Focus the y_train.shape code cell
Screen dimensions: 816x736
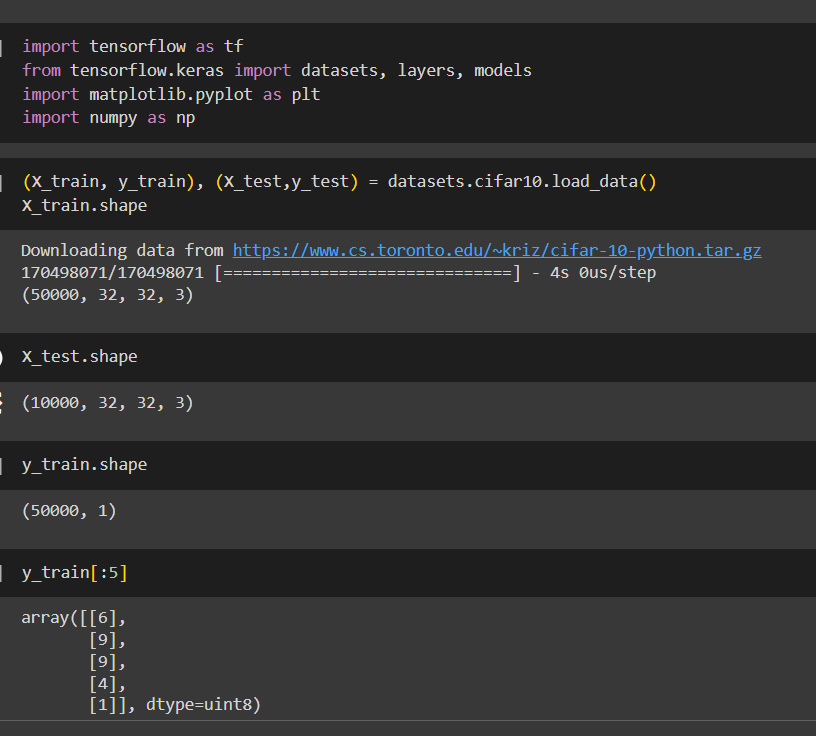click(84, 465)
